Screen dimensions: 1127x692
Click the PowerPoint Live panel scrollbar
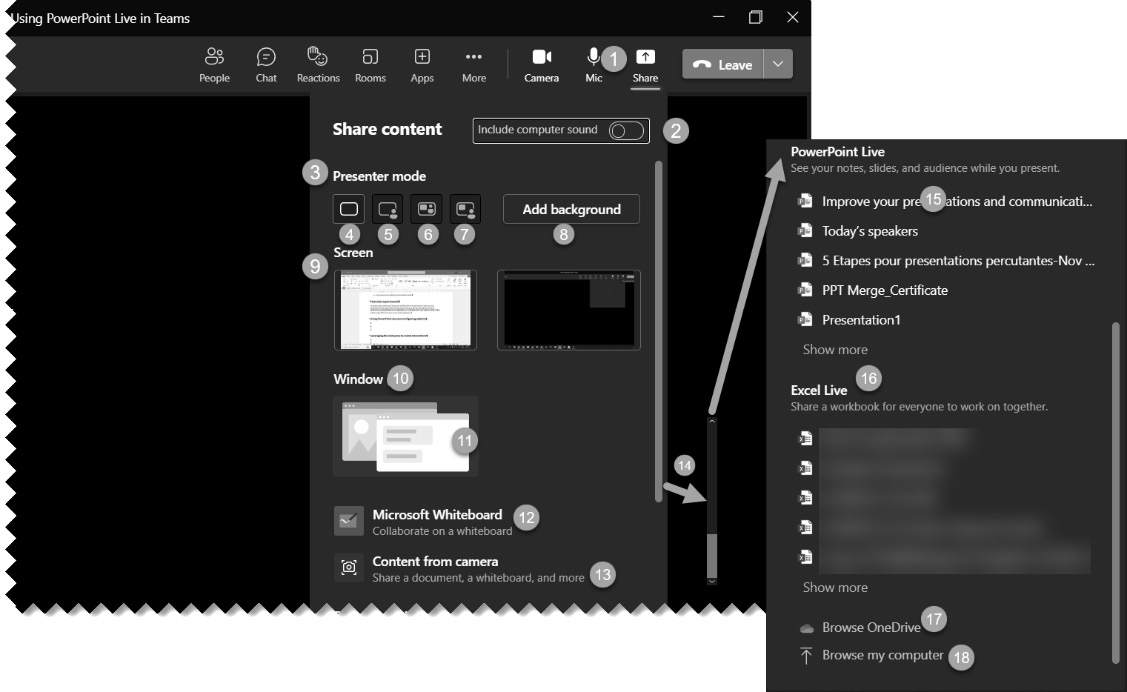click(1116, 492)
